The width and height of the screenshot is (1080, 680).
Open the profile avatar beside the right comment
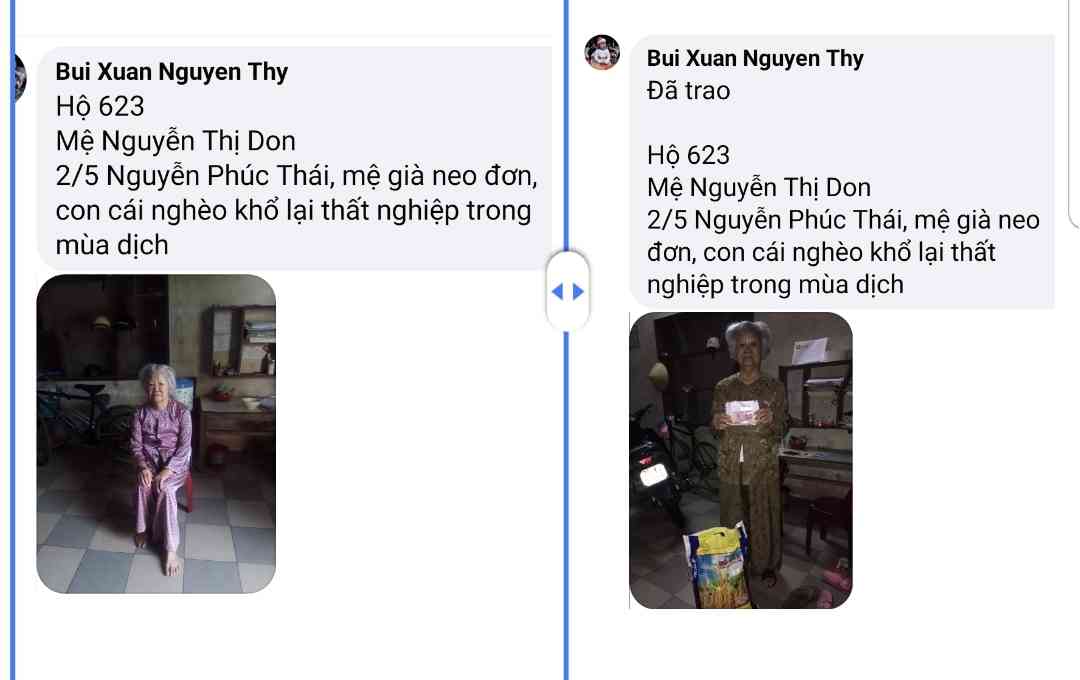point(602,52)
